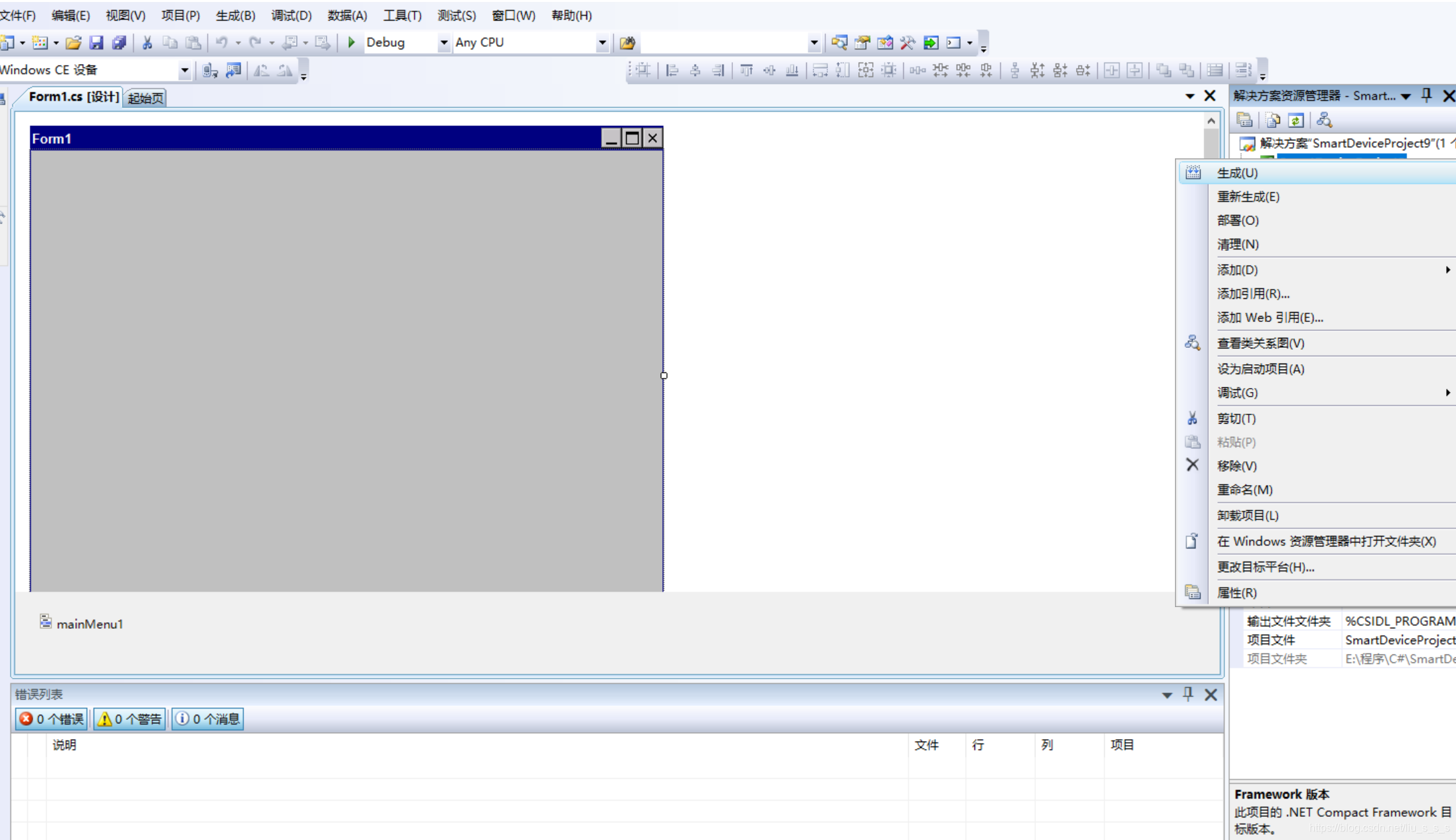The width and height of the screenshot is (1456, 840).
Task: Select 重新生成(E) from the context menu
Action: pyautogui.click(x=1248, y=197)
